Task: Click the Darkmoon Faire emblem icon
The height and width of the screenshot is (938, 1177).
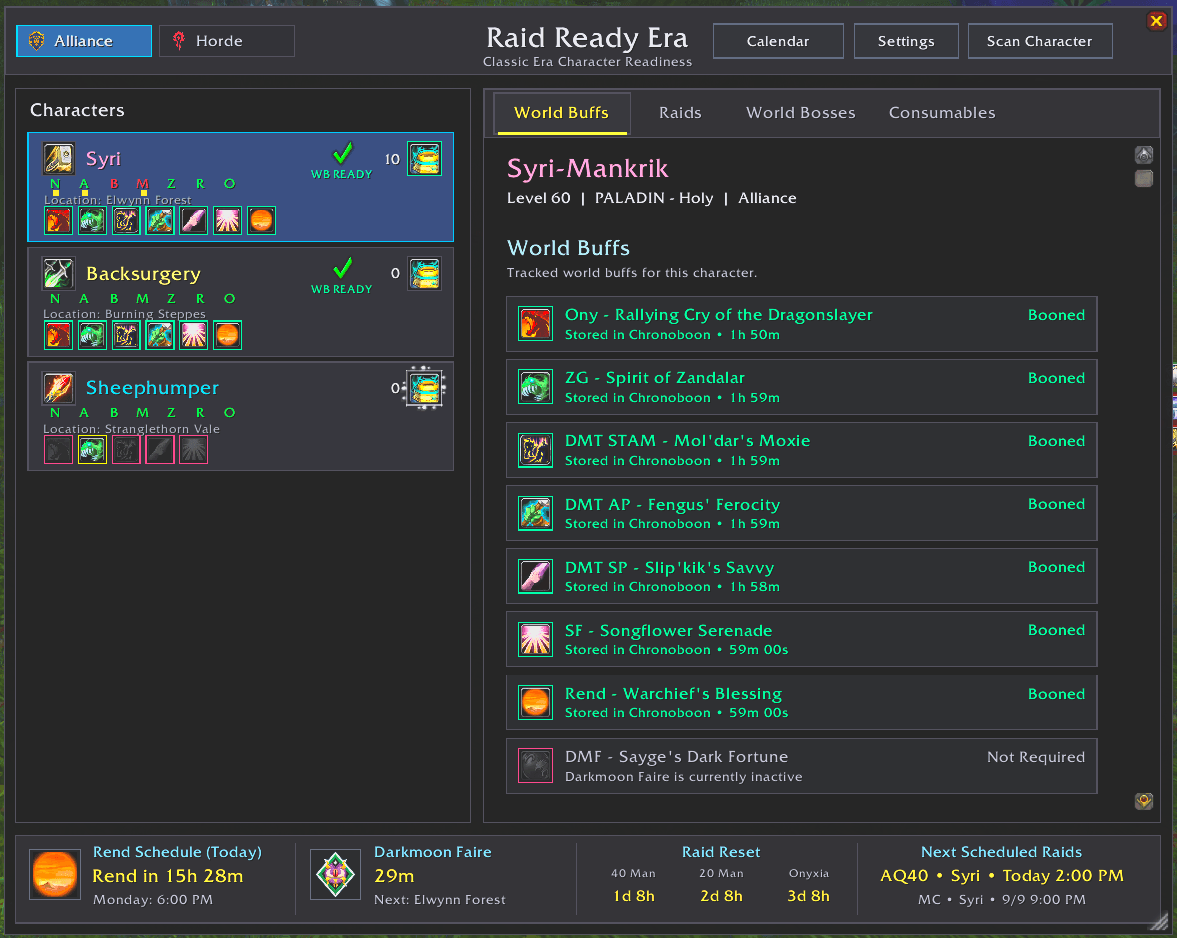Action: click(x=336, y=874)
